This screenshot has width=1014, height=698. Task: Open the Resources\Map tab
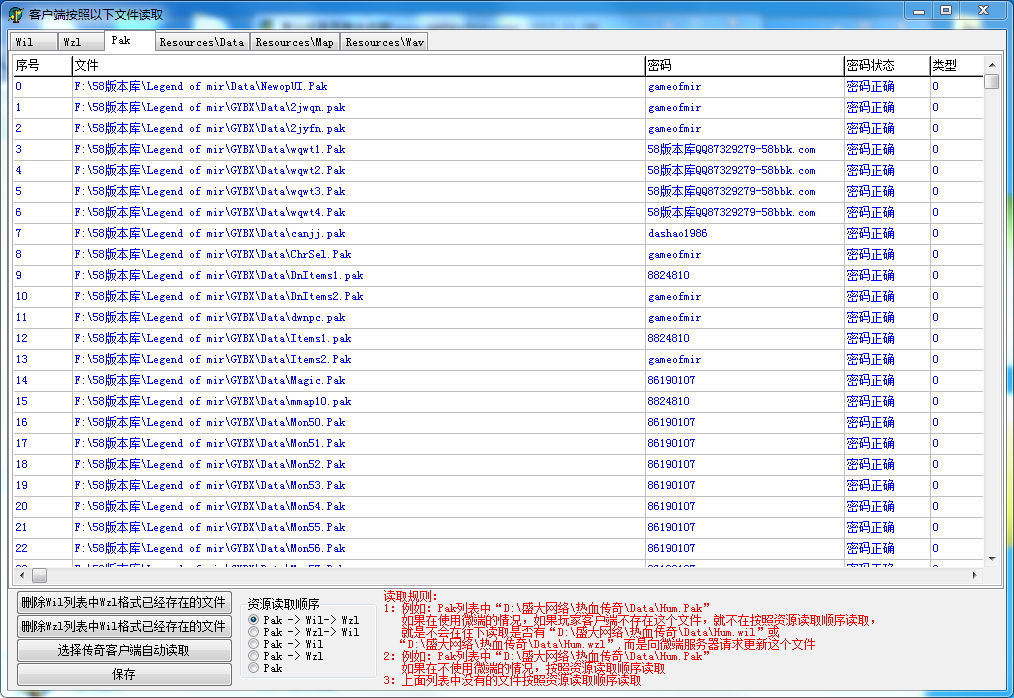pyautogui.click(x=294, y=42)
